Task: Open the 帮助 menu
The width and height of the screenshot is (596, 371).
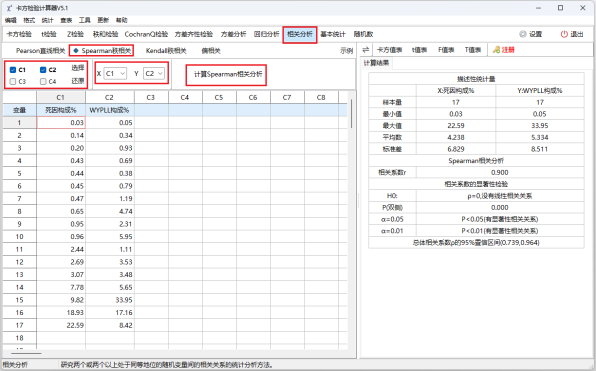Action: point(122,20)
